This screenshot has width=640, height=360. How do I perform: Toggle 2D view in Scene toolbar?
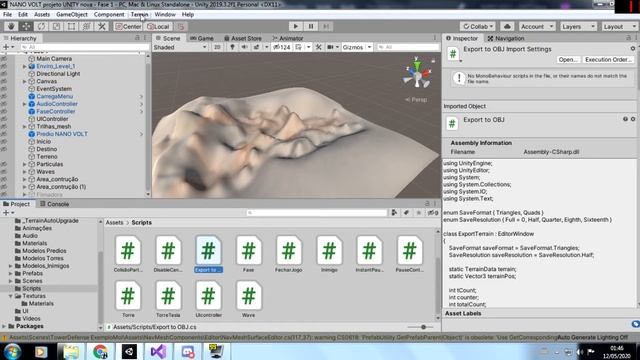click(217, 47)
